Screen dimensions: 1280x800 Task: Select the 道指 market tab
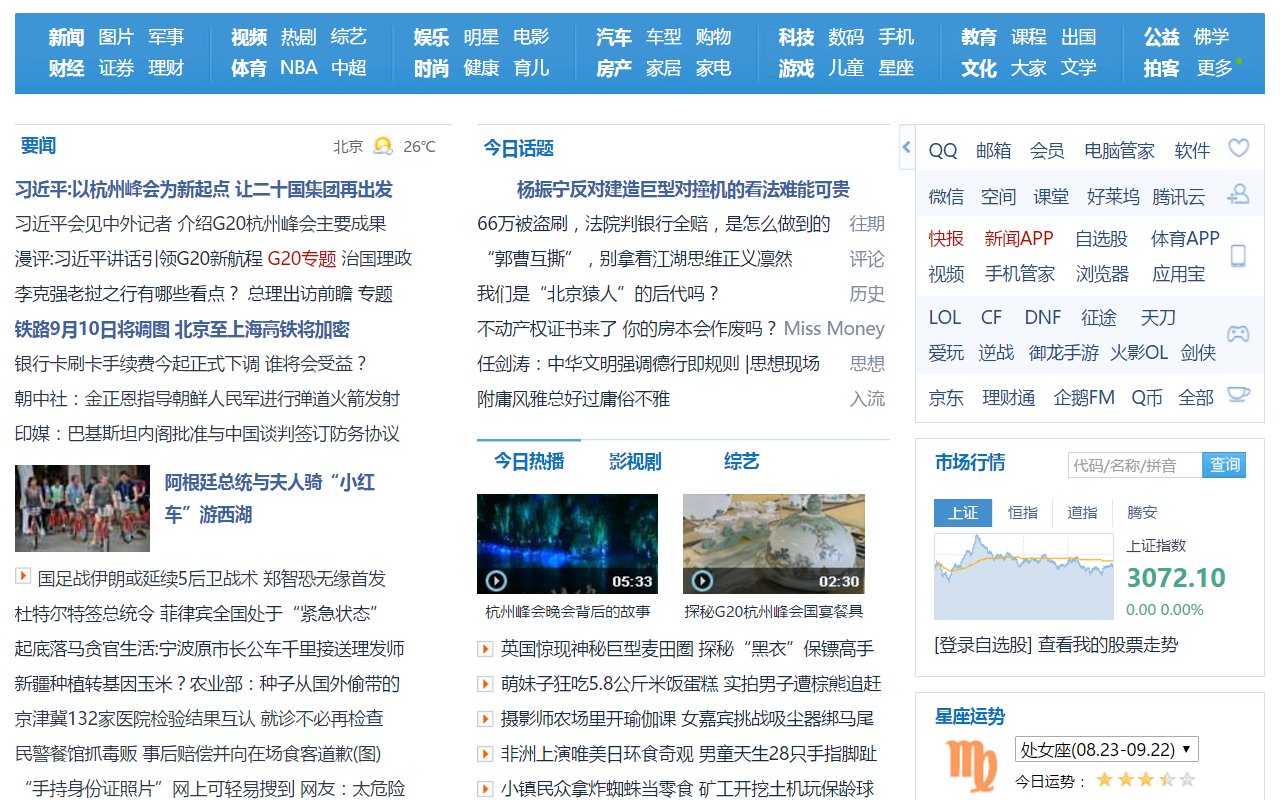[x=1082, y=512]
